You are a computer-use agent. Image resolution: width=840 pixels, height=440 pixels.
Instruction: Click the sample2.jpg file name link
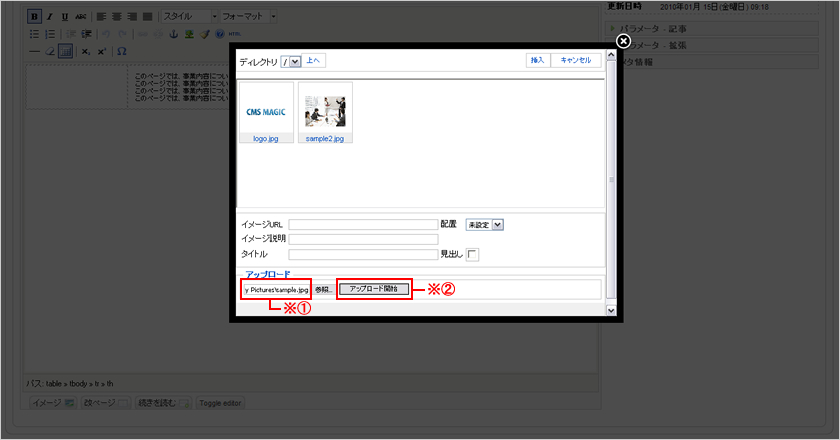(325, 139)
